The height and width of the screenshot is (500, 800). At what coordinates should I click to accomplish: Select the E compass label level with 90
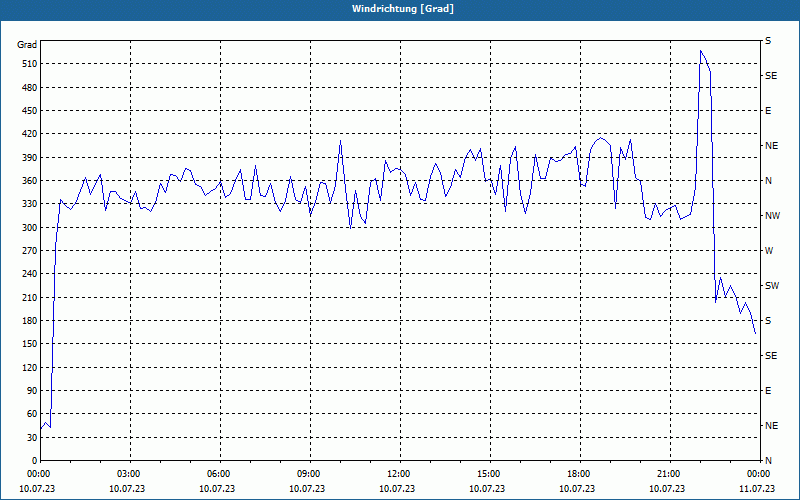point(768,391)
